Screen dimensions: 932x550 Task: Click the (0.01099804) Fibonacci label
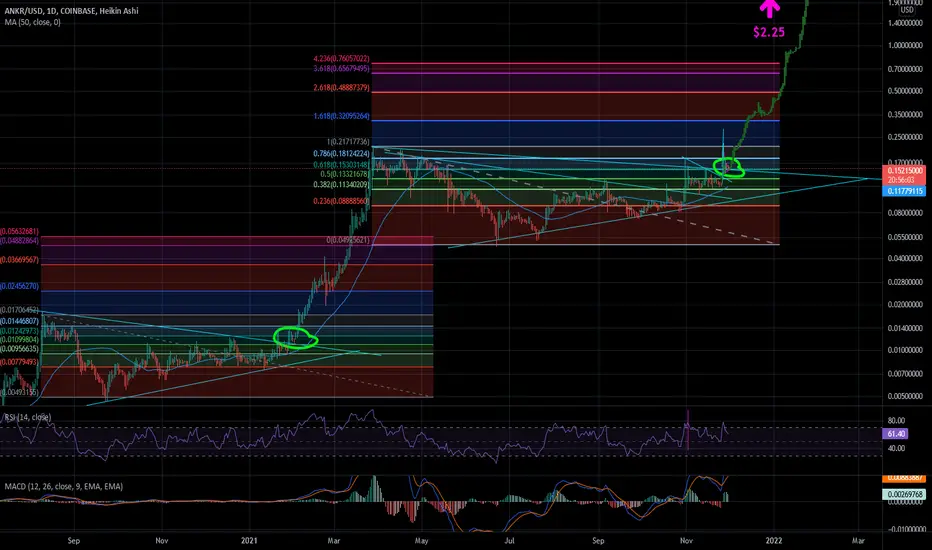(x=20, y=340)
